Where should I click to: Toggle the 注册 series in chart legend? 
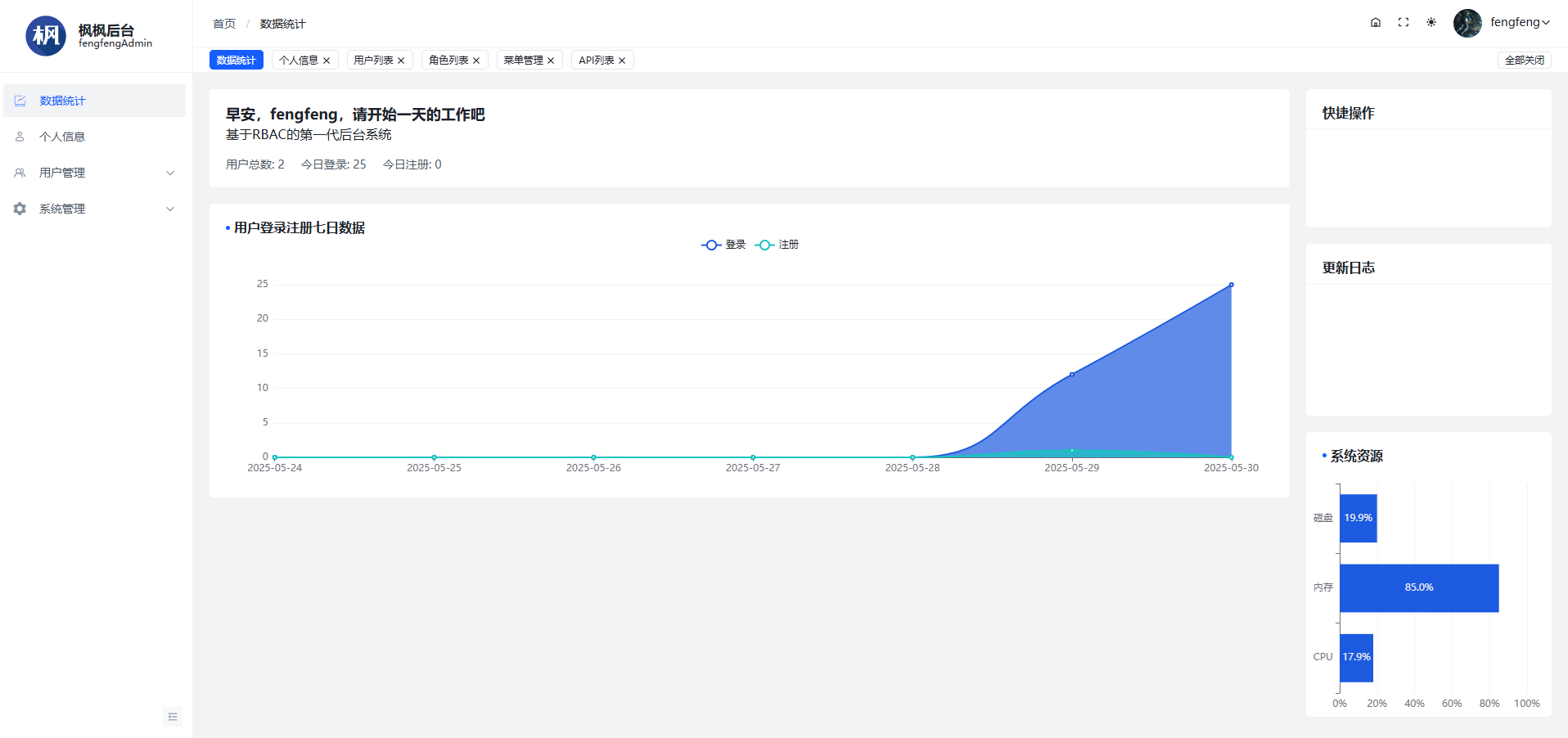777,245
